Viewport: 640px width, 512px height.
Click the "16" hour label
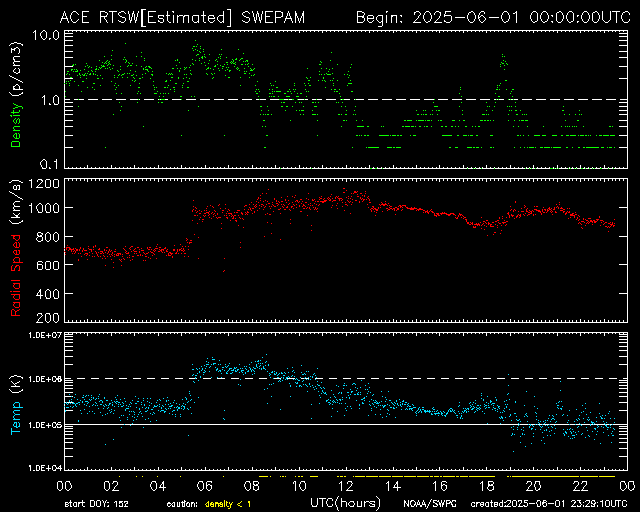point(440,486)
